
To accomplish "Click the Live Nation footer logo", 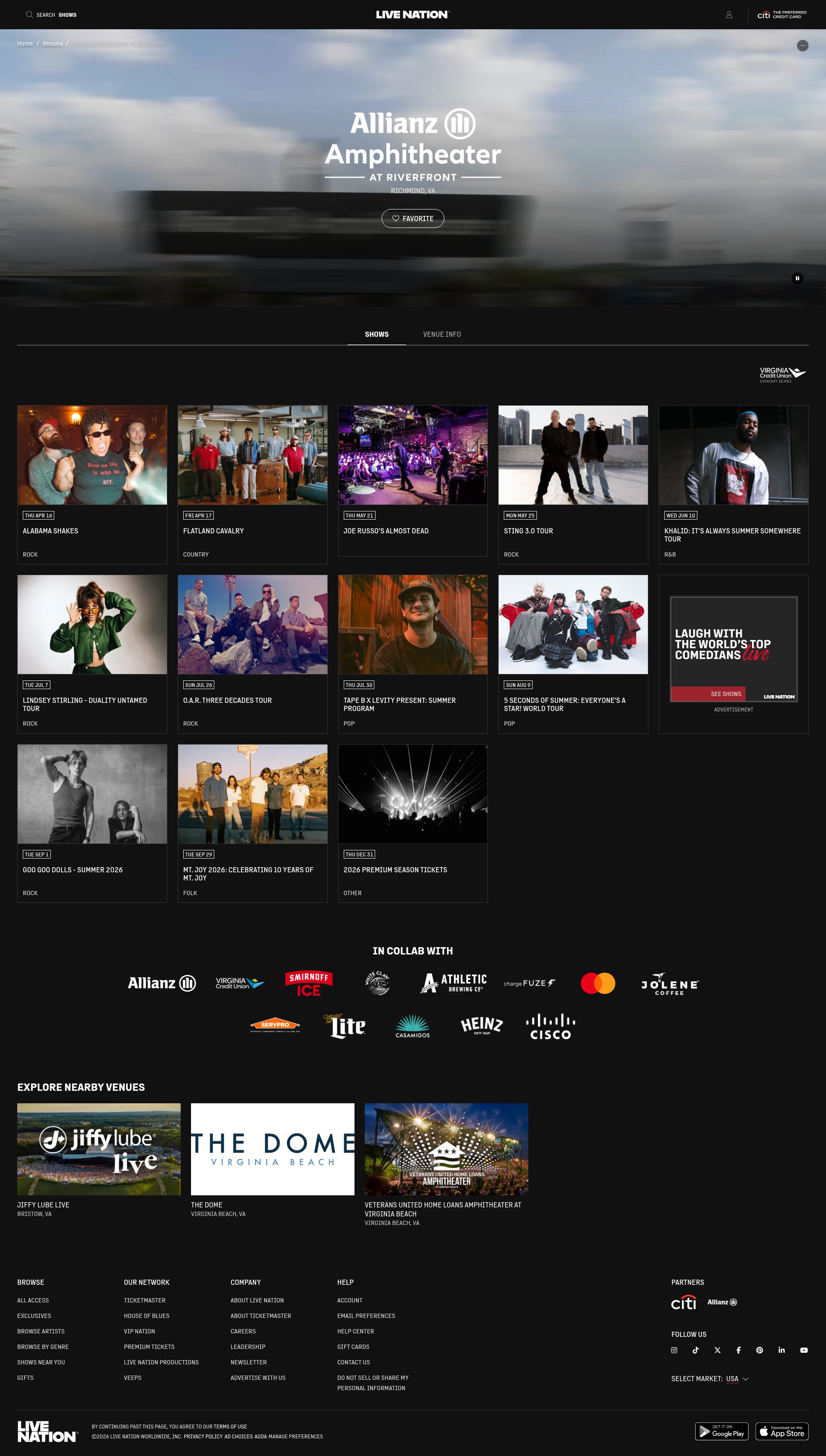I will tap(47, 1431).
